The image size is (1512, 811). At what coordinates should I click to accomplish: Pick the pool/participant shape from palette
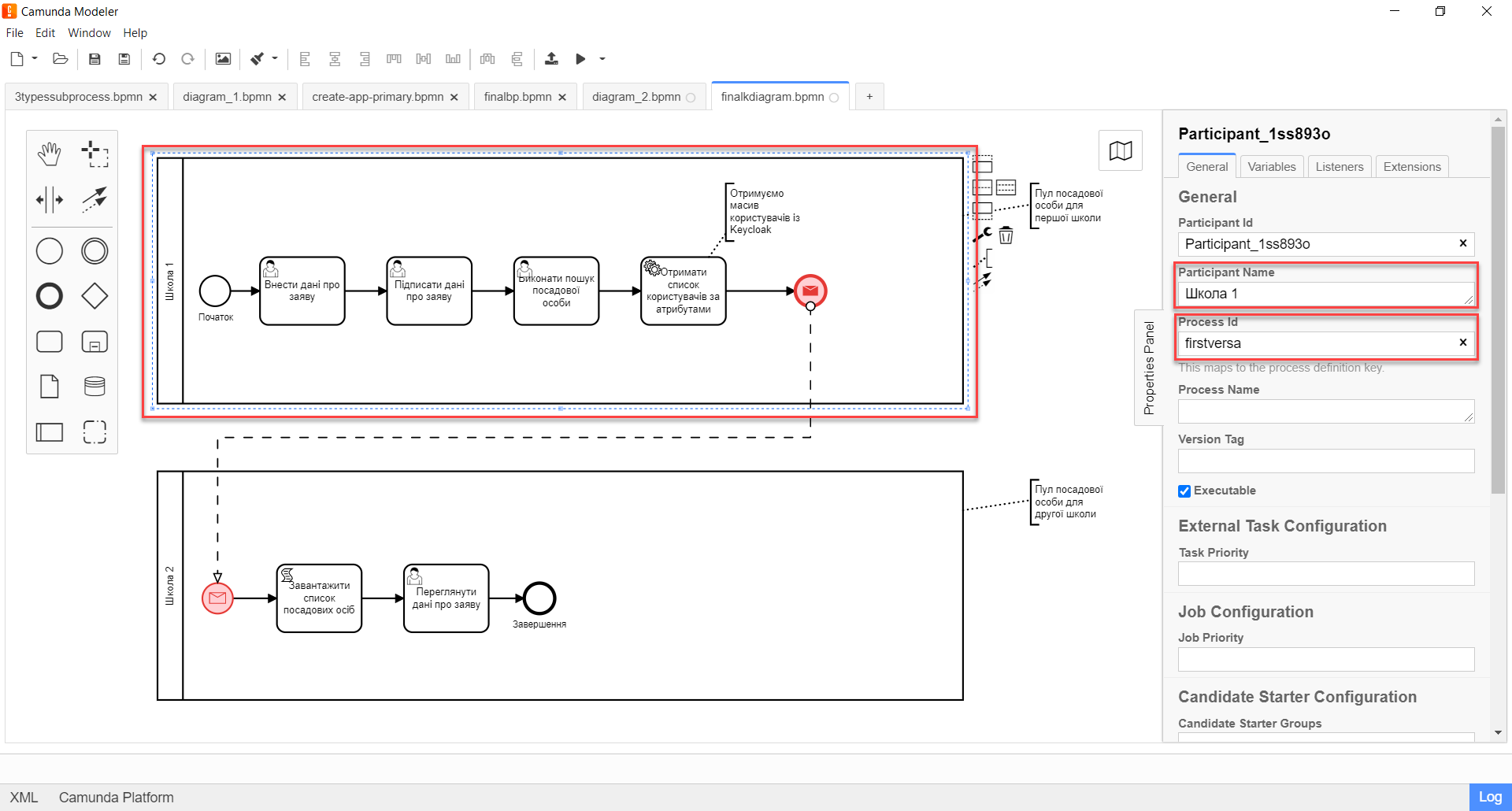(x=50, y=431)
